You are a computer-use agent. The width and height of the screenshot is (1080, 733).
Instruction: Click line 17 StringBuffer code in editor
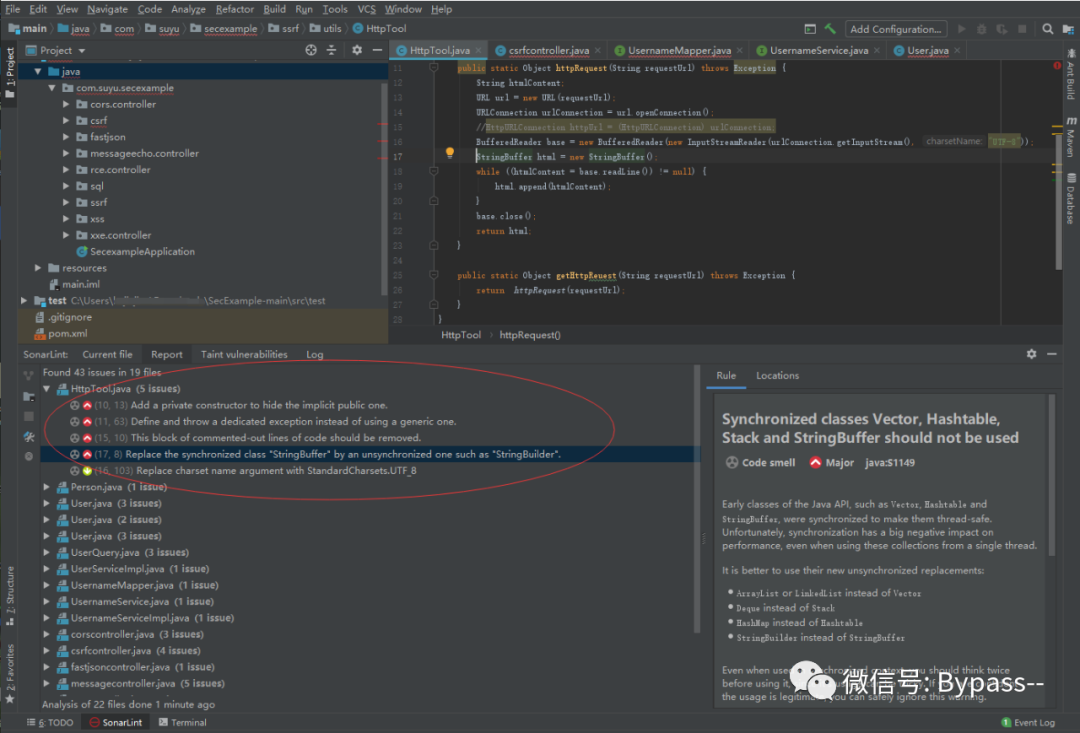click(565, 157)
